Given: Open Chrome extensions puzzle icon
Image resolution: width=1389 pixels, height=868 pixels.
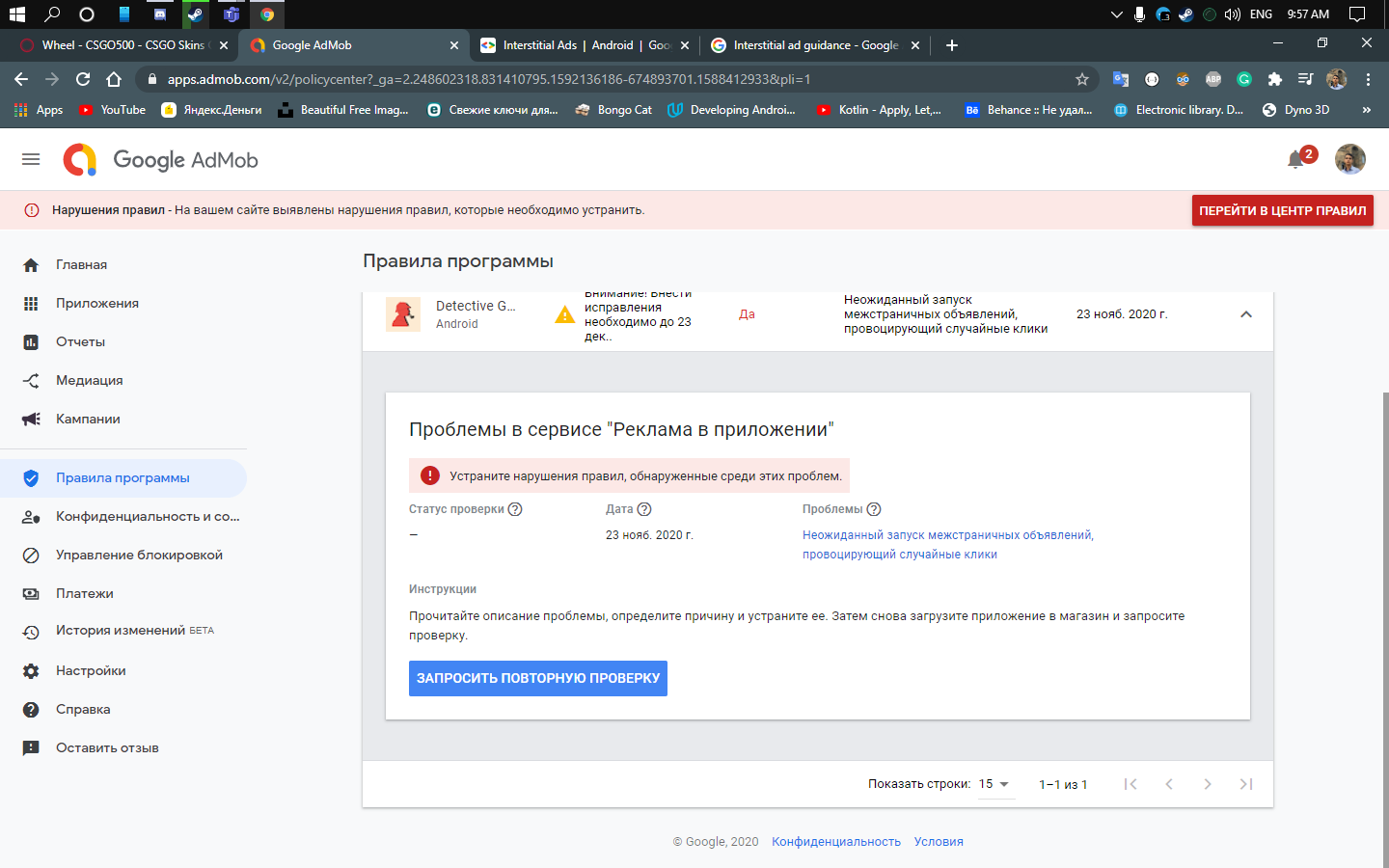Looking at the screenshot, I should [1275, 79].
